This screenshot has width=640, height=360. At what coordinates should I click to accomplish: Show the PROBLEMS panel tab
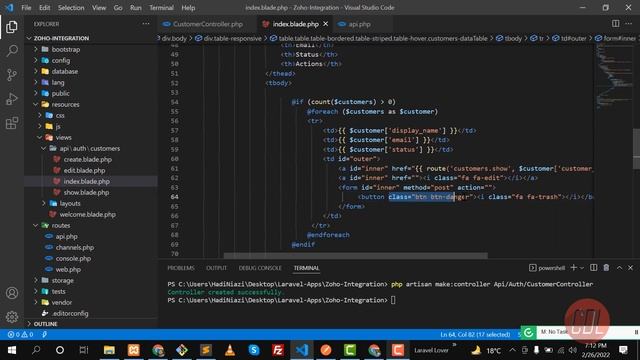pos(181,268)
